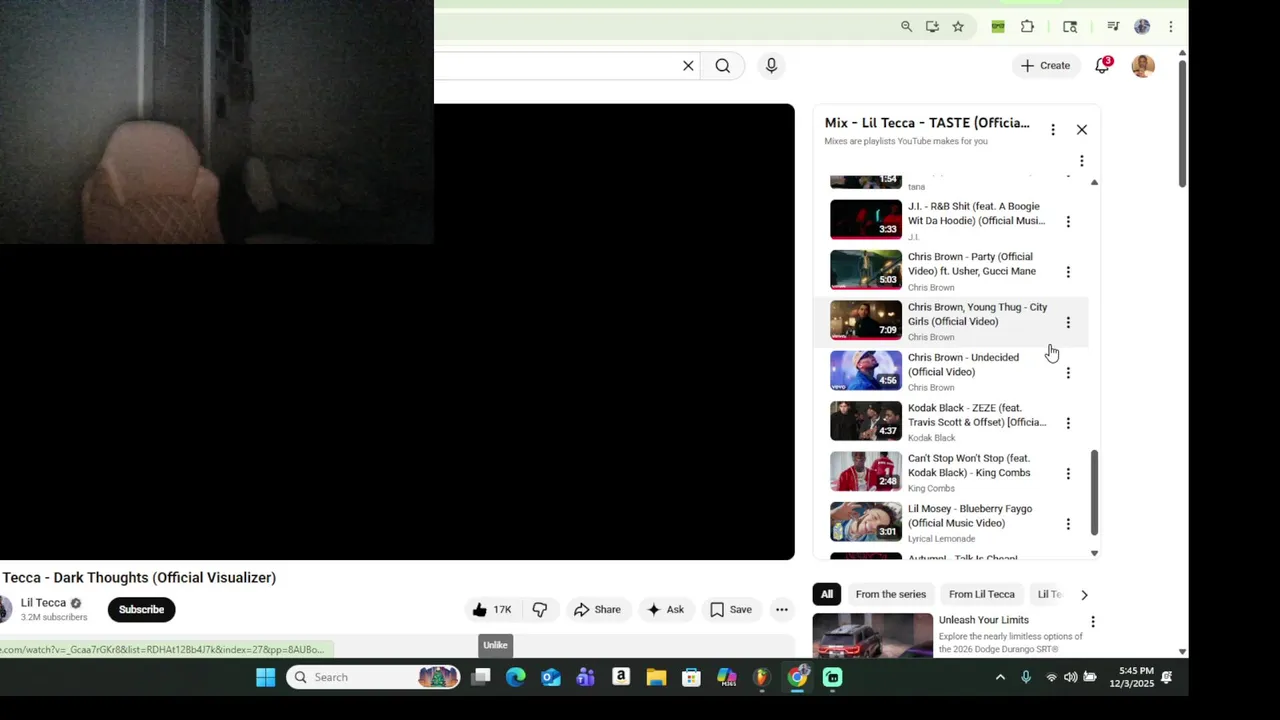Open options for Can't Stop Won't Stop video
Image resolution: width=1280 pixels, height=720 pixels.
(1068, 474)
